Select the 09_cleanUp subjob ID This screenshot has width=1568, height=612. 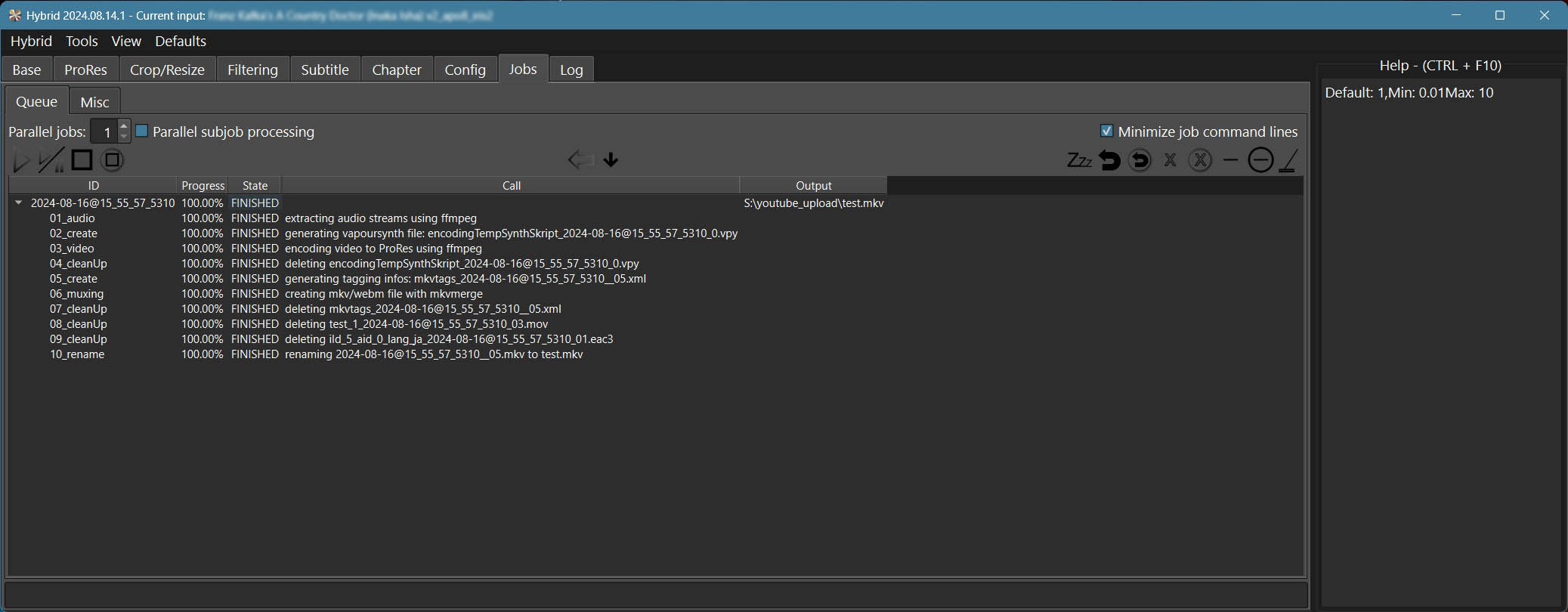point(79,339)
